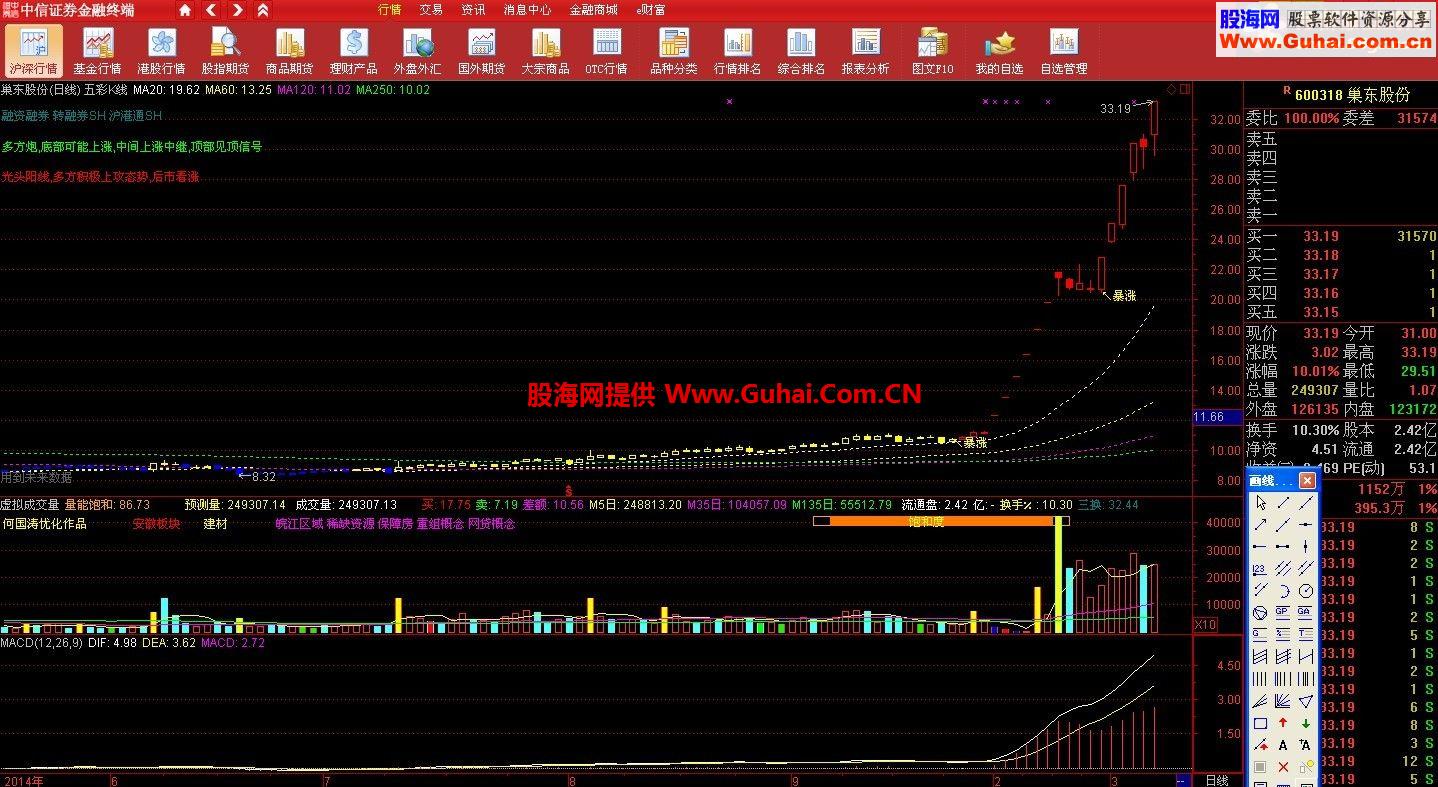Viewport: 1438px width, 787px height.
Task: Click the 饱和度 orange bar
Action: [x=941, y=521]
